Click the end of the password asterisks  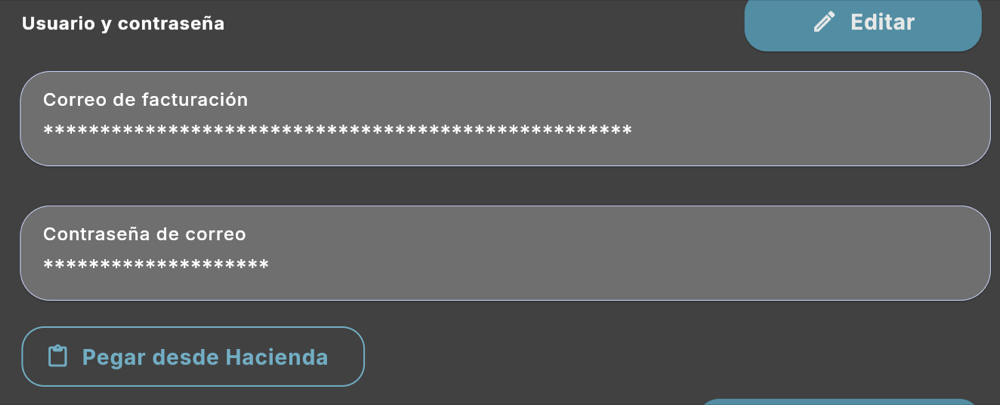click(x=263, y=266)
